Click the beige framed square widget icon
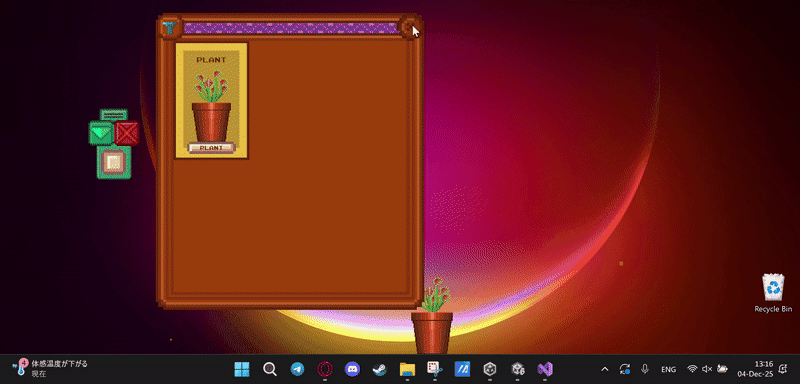This screenshot has height=384, width=800. click(x=114, y=163)
